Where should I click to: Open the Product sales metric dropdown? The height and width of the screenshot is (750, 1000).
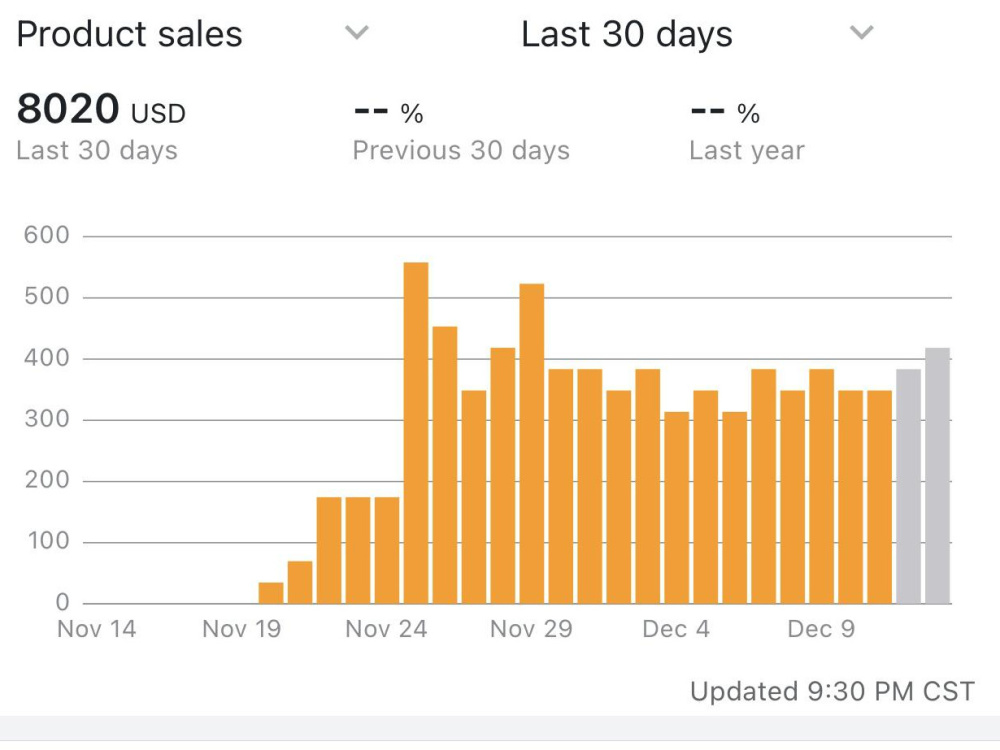click(193, 34)
